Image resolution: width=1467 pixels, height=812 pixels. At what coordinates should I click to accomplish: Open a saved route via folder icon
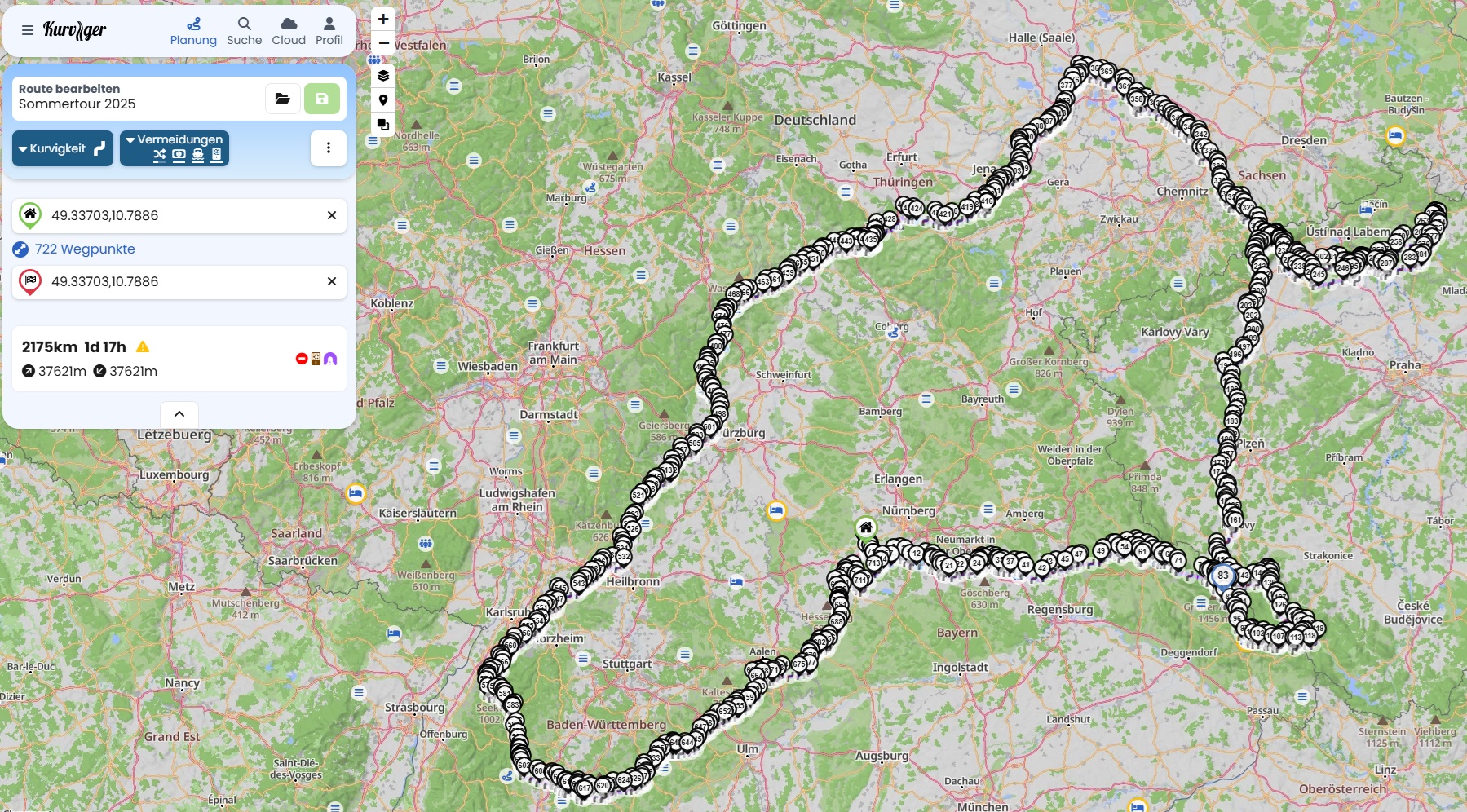[283, 99]
